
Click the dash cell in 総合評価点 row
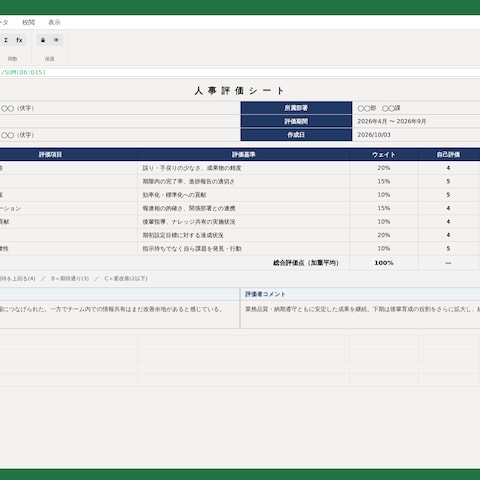448,263
